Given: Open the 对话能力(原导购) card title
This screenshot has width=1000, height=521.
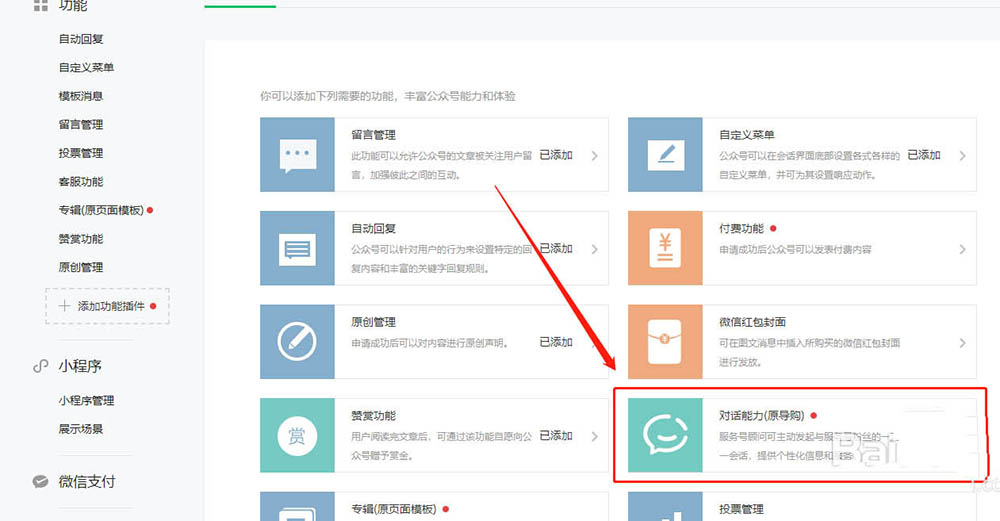Looking at the screenshot, I should [x=761, y=416].
